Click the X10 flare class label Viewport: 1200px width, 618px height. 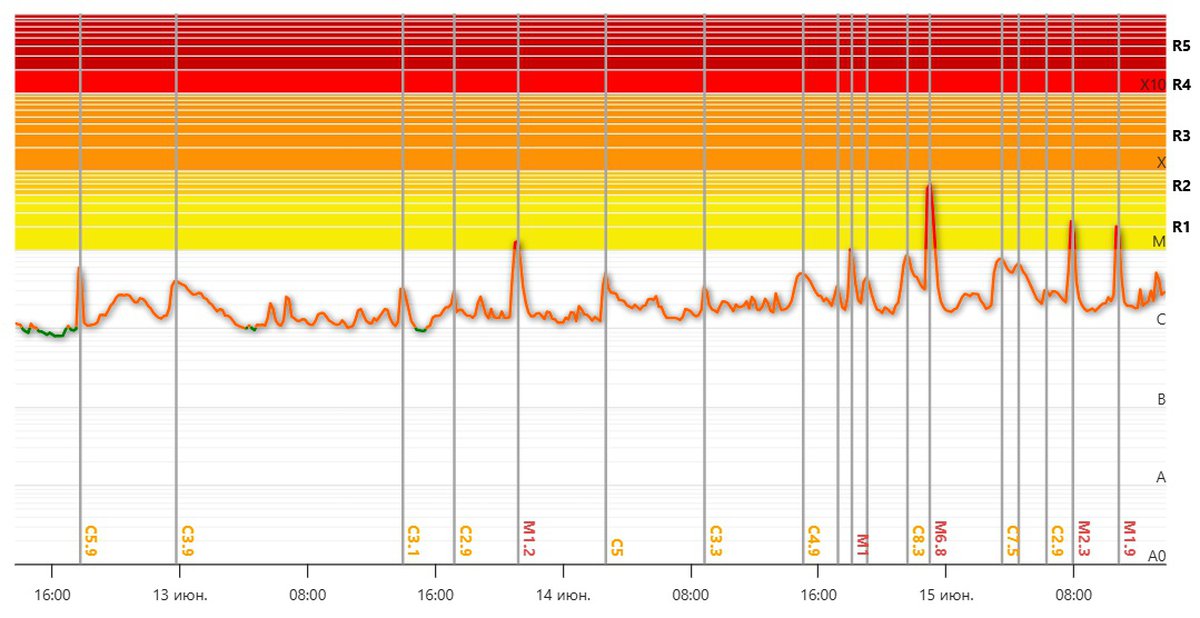coord(1152,85)
